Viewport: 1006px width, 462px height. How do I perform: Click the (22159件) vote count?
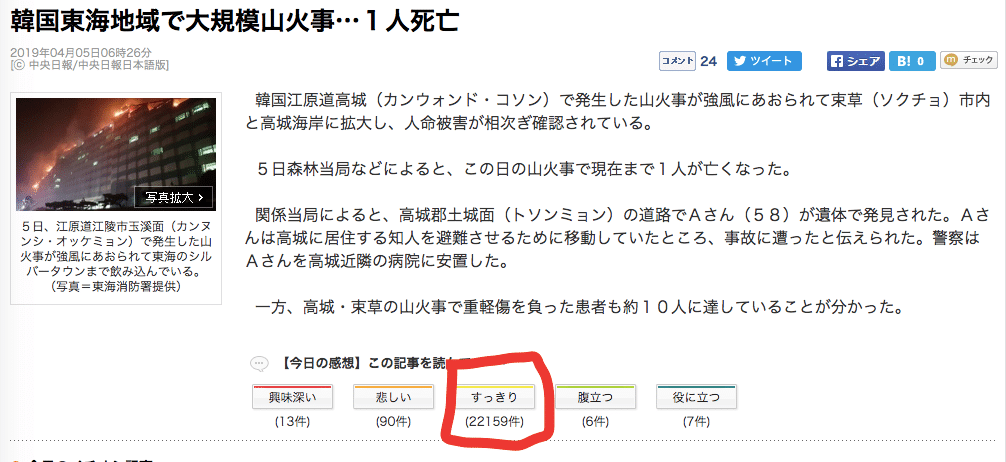tap(495, 422)
